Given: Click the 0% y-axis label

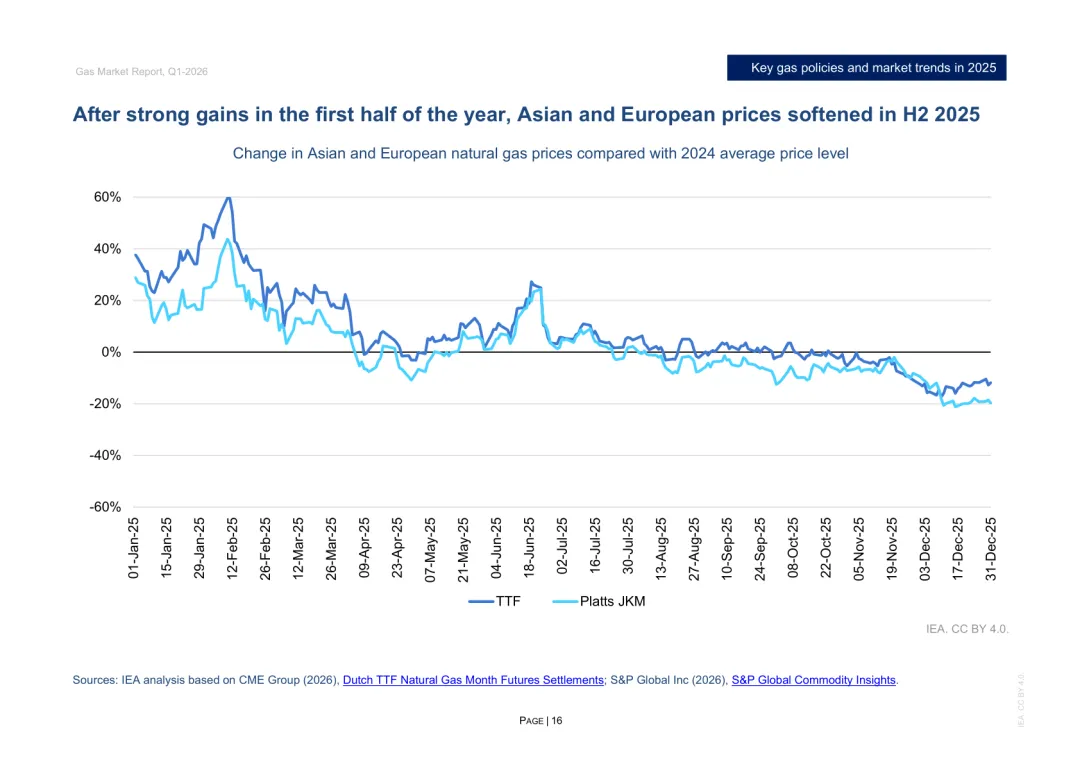Looking at the screenshot, I should coord(111,352).
